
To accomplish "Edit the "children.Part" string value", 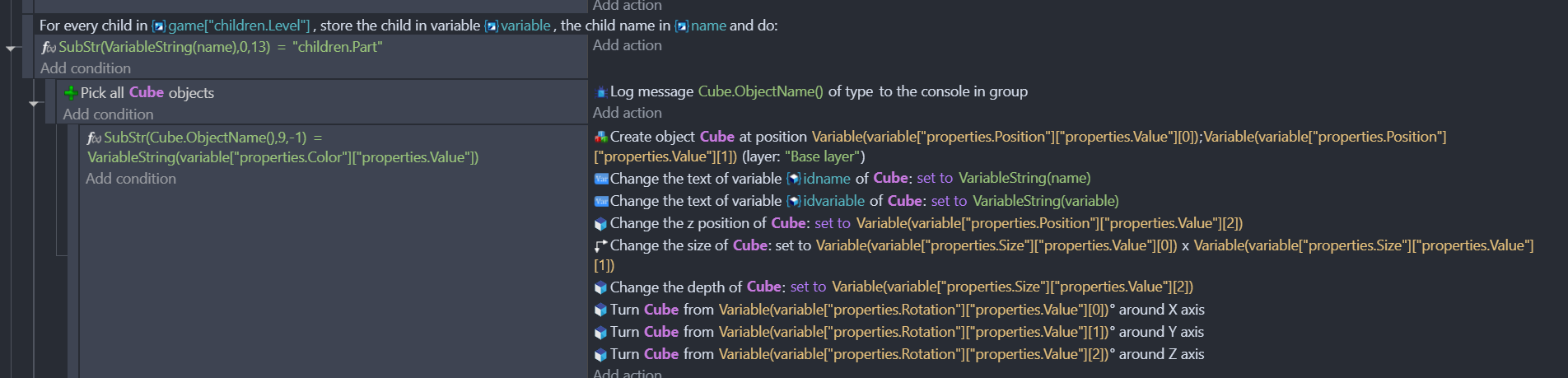I will click(x=338, y=47).
